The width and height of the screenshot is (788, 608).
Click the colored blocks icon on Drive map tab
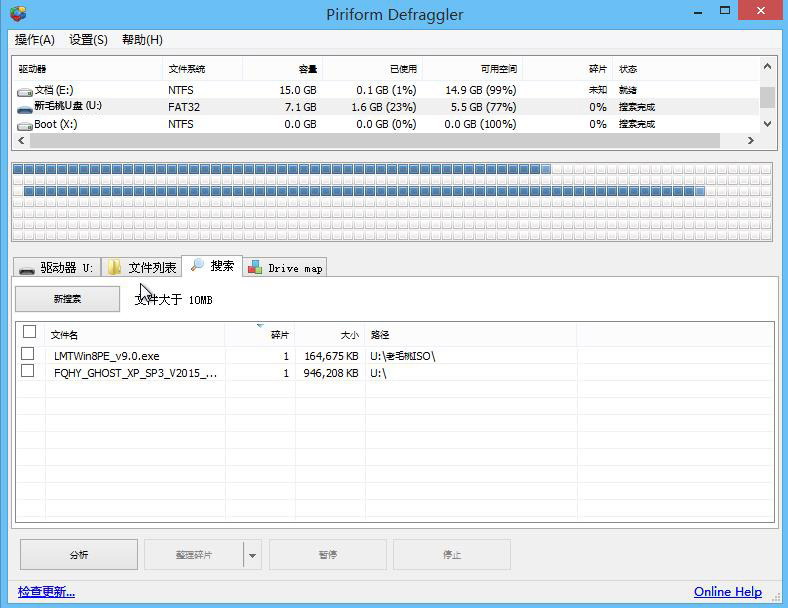(x=255, y=267)
